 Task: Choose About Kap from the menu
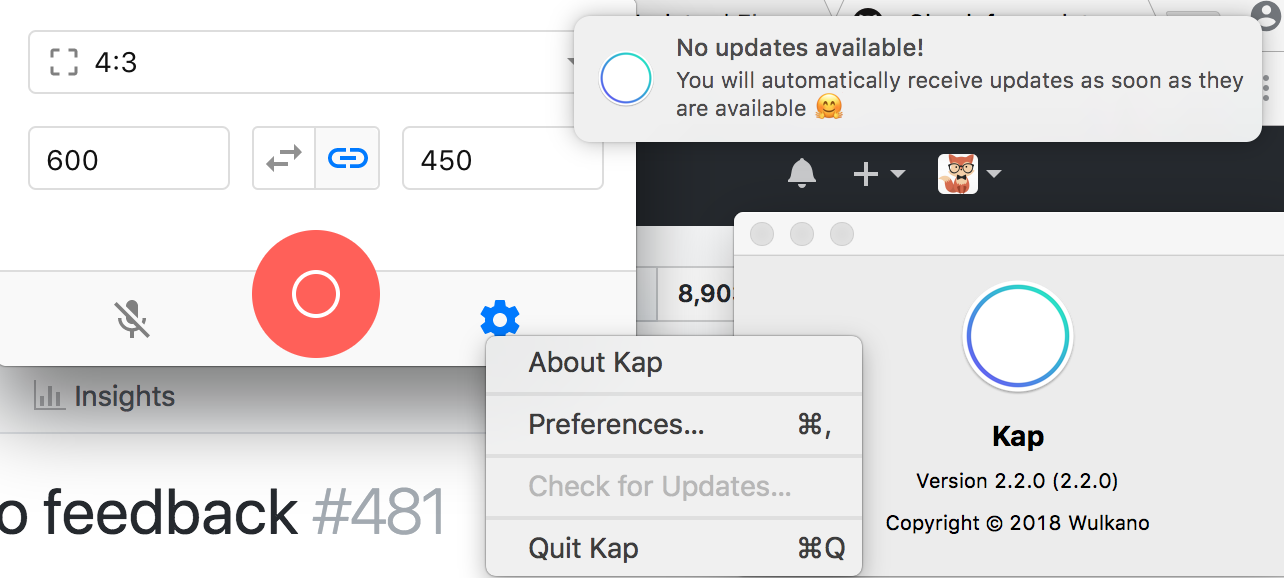[x=673, y=363]
